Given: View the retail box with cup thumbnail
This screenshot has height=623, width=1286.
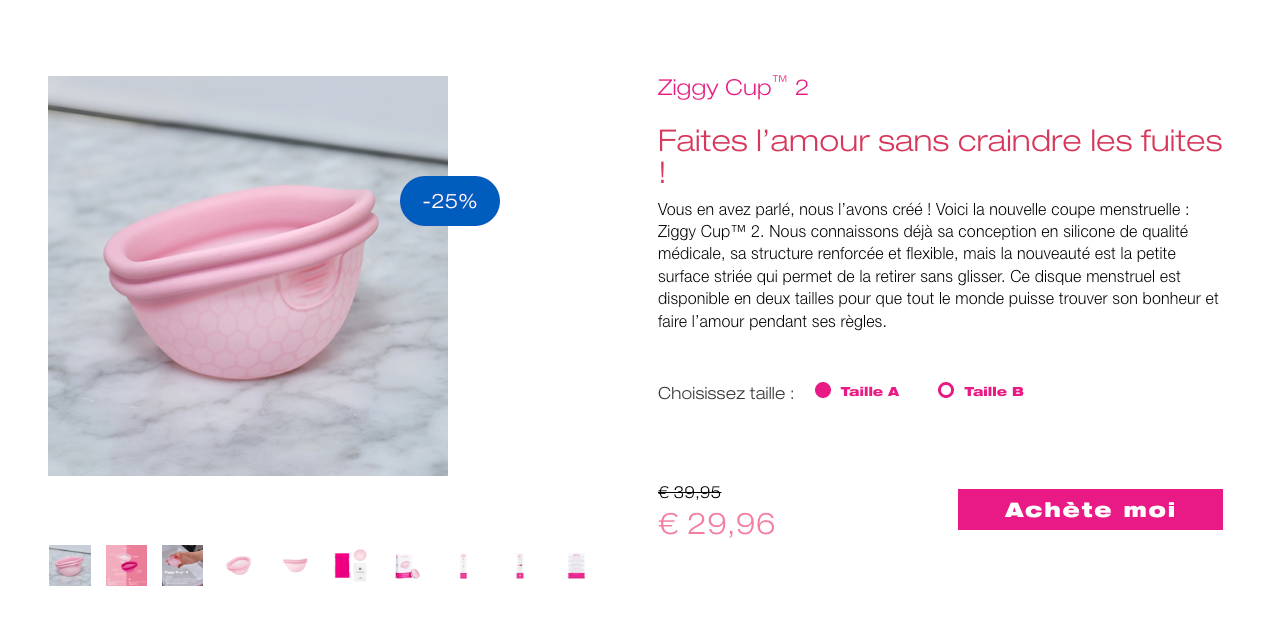Looking at the screenshot, I should [x=407, y=565].
